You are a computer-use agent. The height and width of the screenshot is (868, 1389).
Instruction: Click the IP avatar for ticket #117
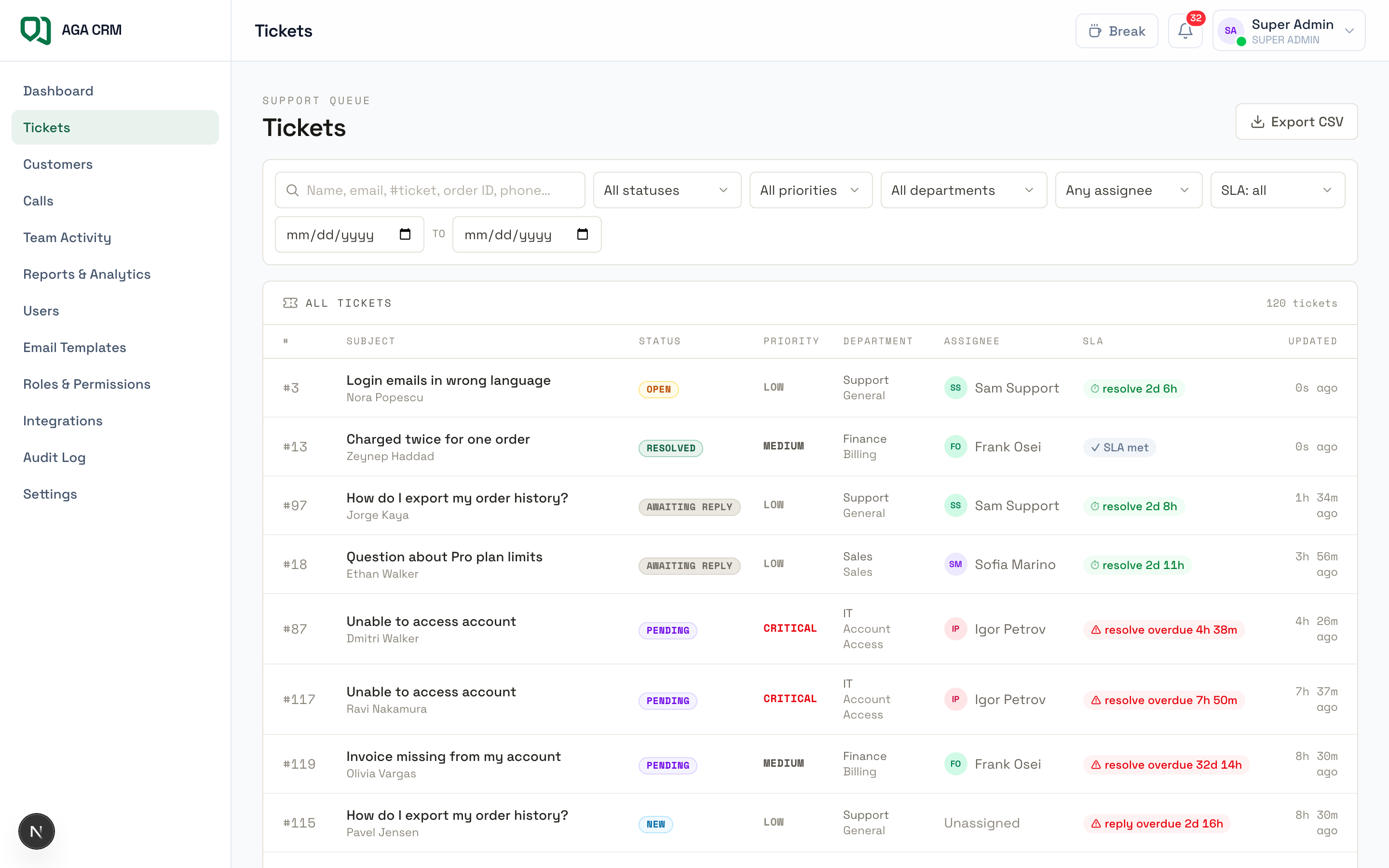[955, 699]
